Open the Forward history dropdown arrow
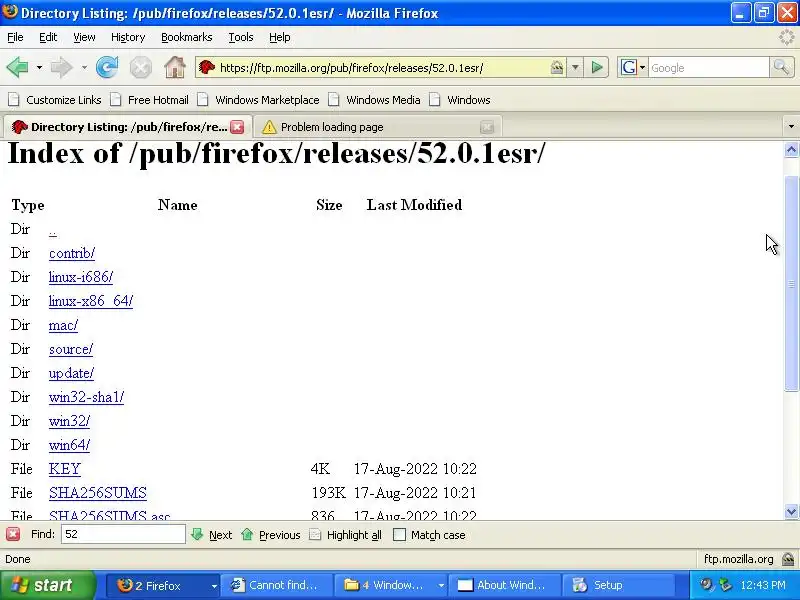This screenshot has width=800, height=600. click(84, 67)
